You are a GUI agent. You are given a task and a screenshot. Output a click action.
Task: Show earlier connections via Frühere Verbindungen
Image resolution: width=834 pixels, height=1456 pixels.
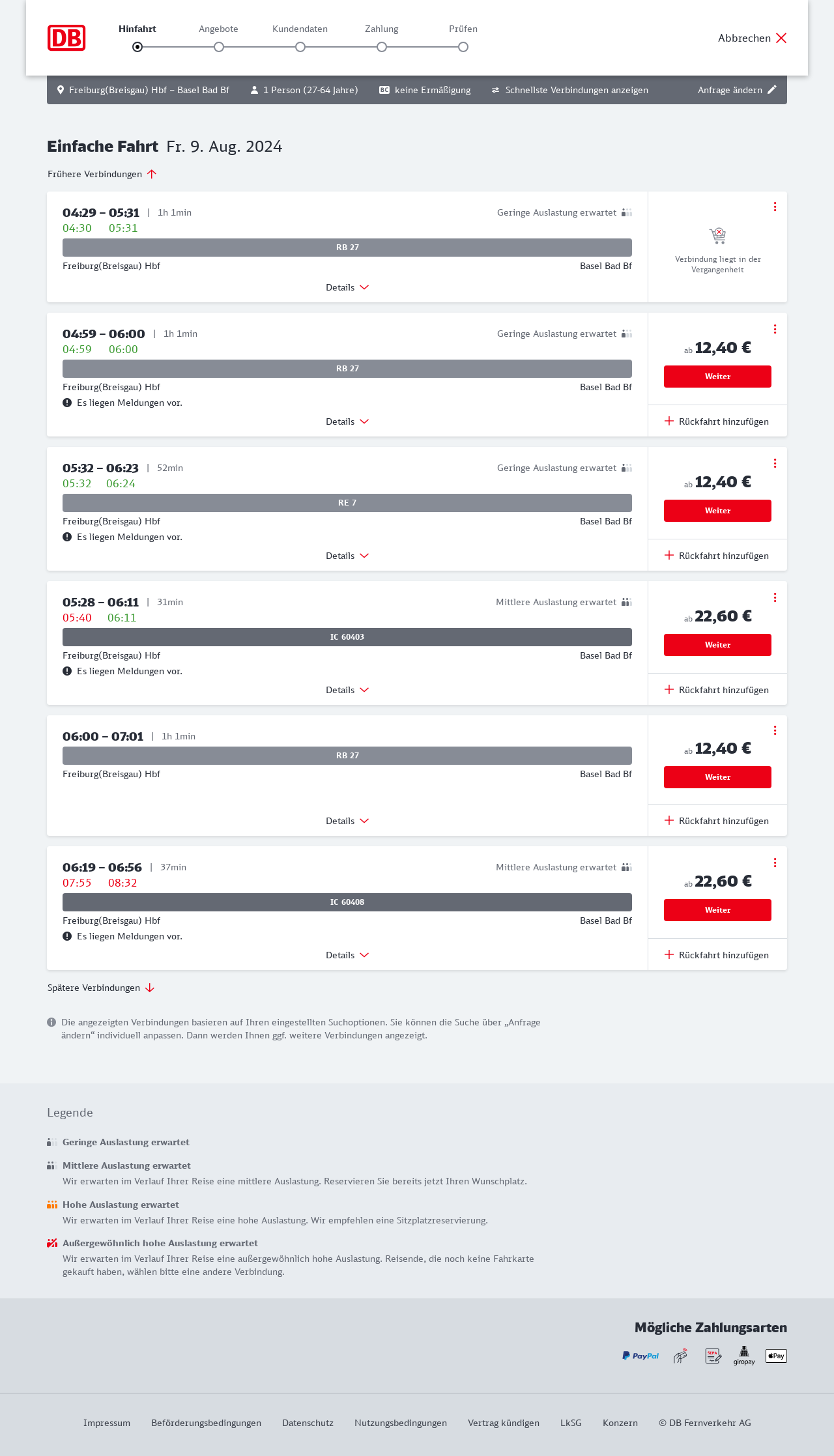click(x=102, y=174)
